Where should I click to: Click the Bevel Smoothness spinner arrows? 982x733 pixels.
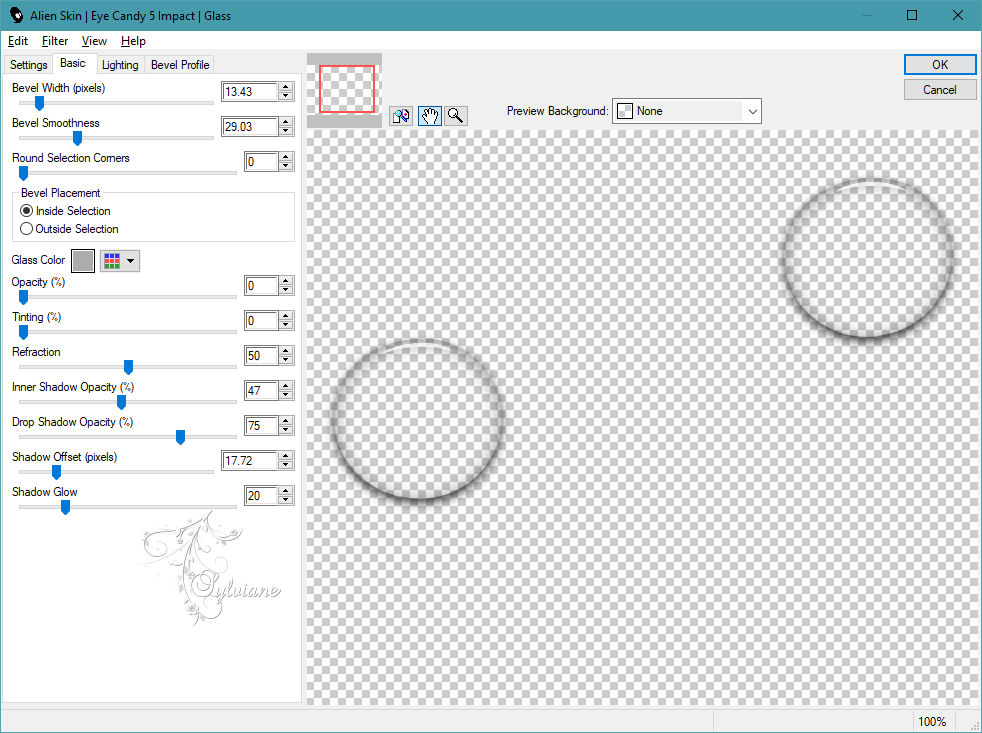286,127
